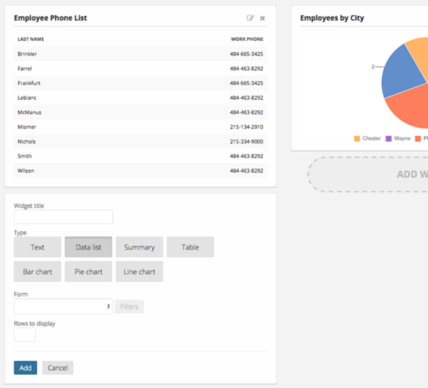The width and height of the screenshot is (428, 388).
Task: Close the Employee Phone List widget
Action: pos(262,18)
